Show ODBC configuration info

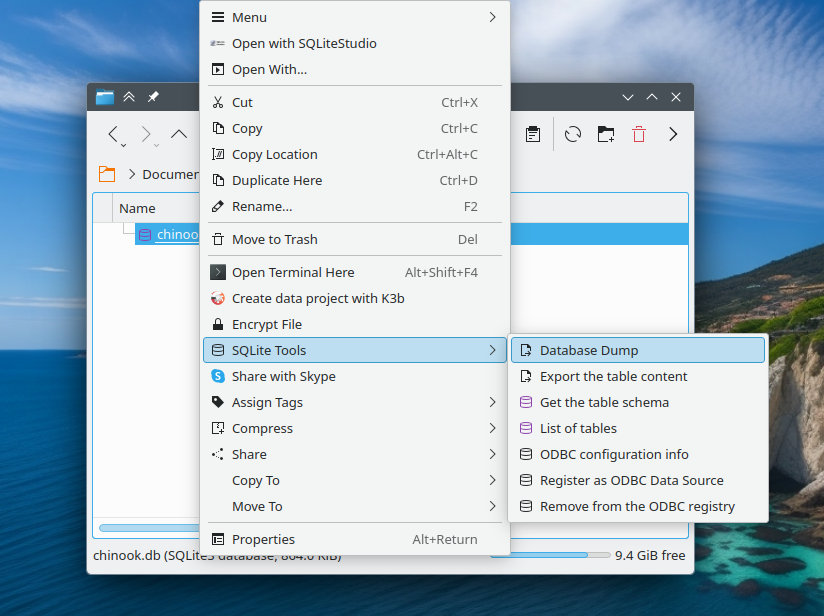tap(638, 454)
